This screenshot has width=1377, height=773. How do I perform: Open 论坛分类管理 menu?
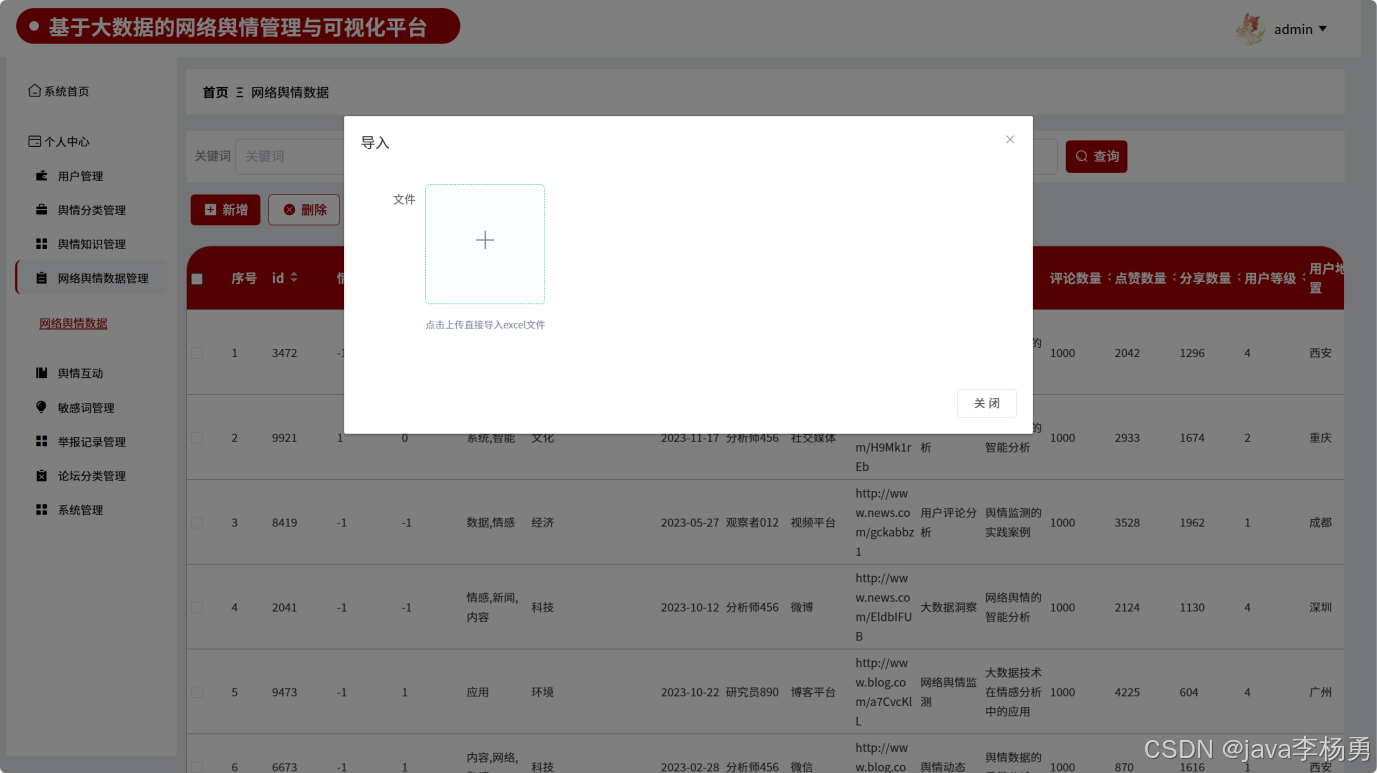[x=91, y=476]
